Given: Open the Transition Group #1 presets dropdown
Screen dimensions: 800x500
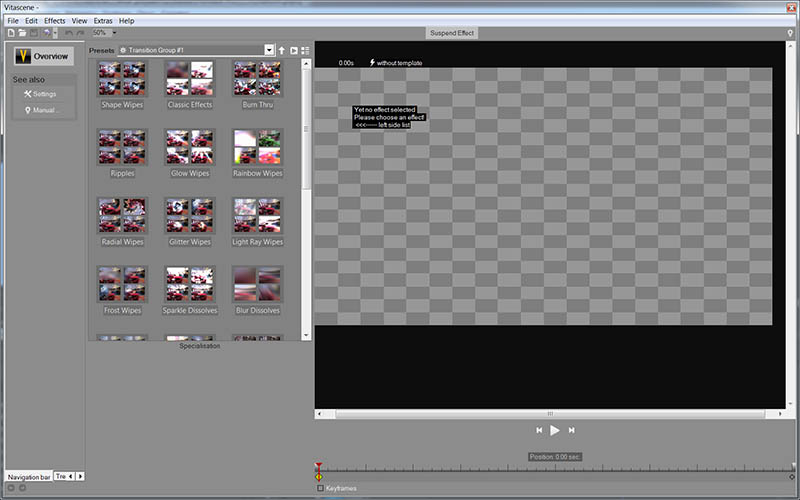Looking at the screenshot, I should pos(269,50).
